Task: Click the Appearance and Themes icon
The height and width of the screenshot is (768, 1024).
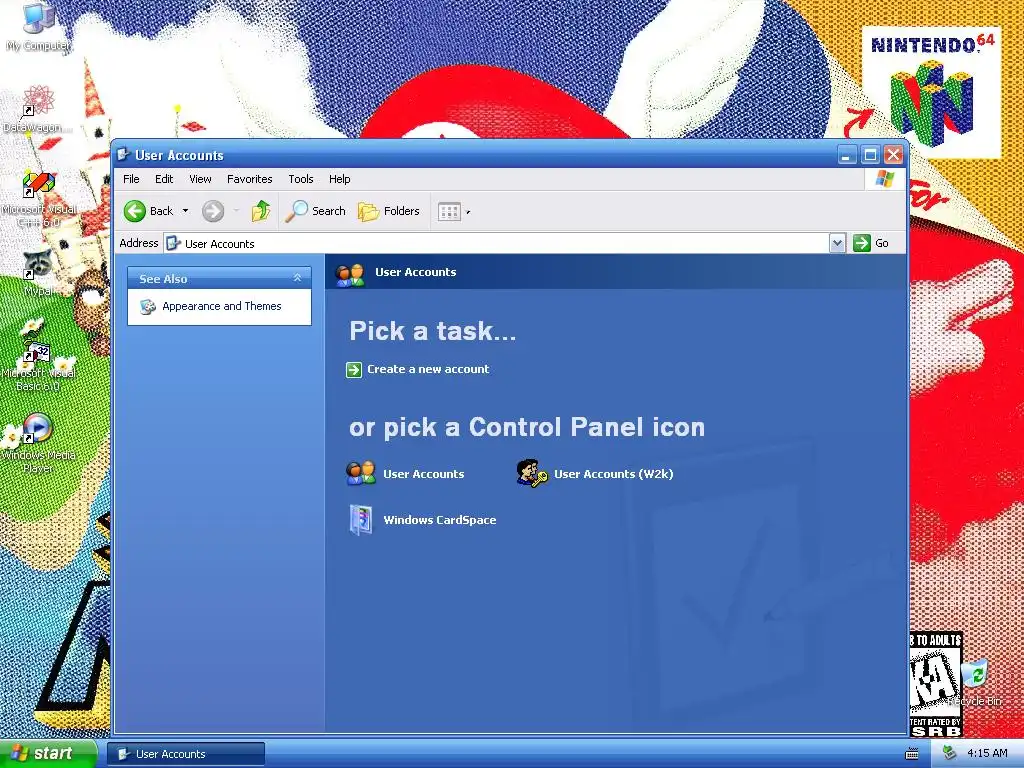Action: 148,306
